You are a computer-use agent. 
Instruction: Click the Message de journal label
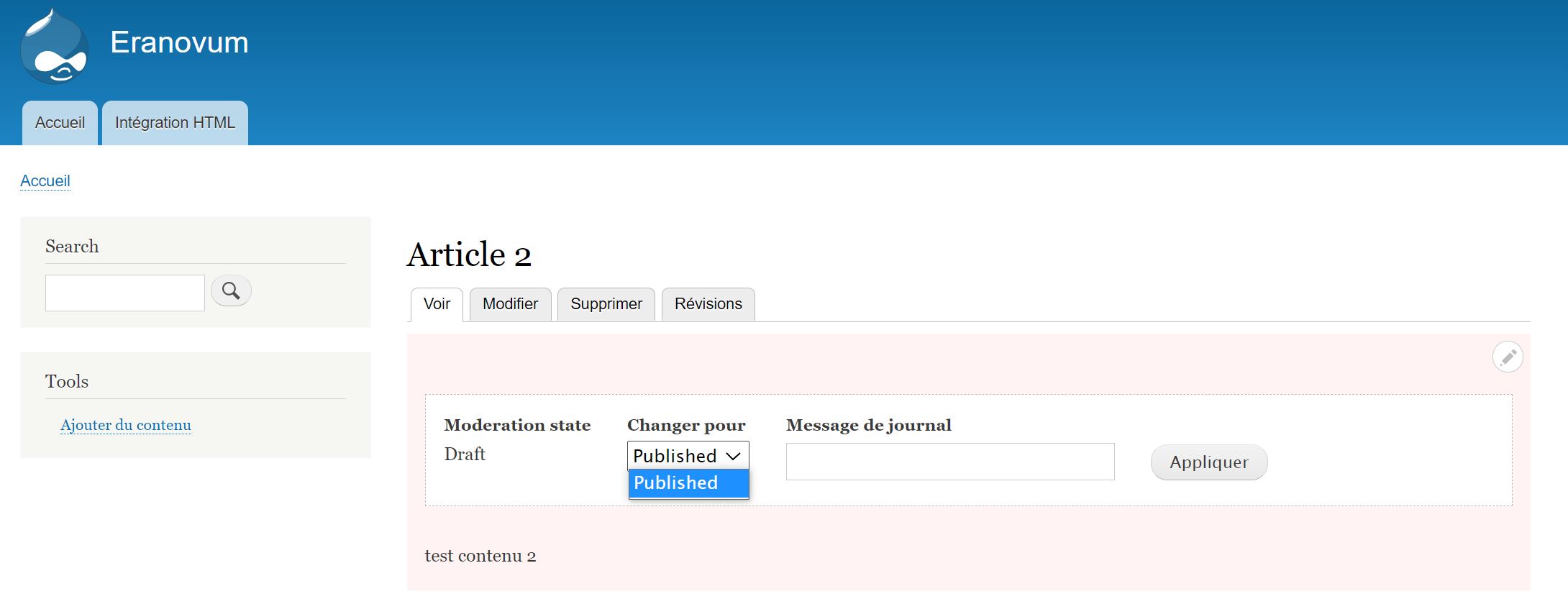click(868, 426)
